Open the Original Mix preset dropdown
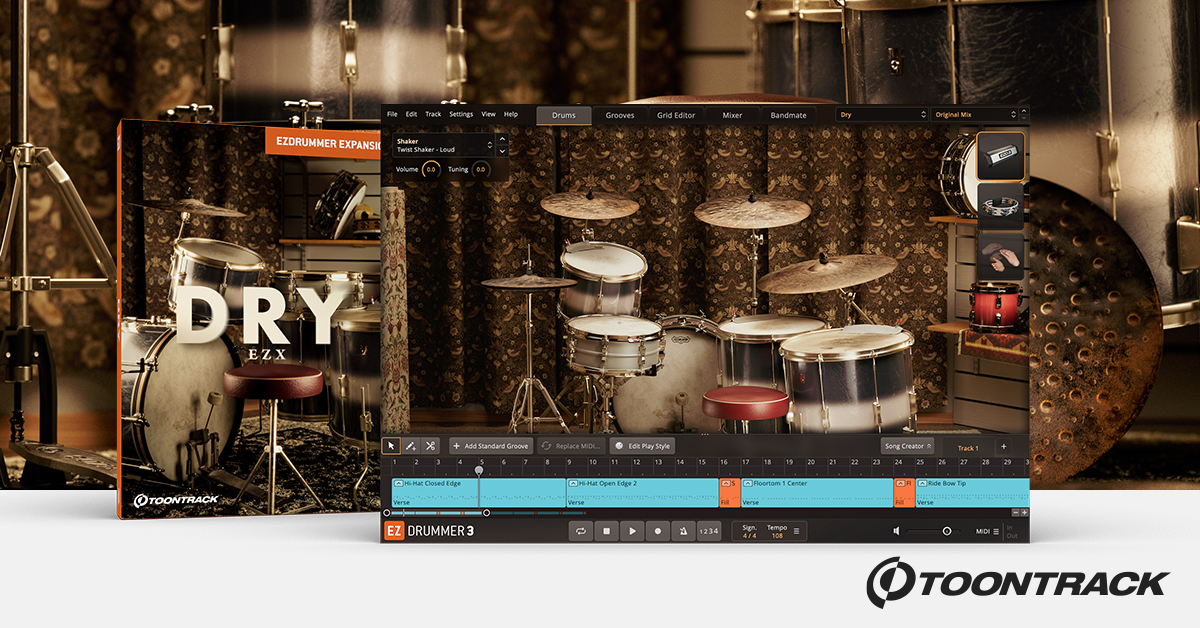The image size is (1200, 628). [x=975, y=115]
